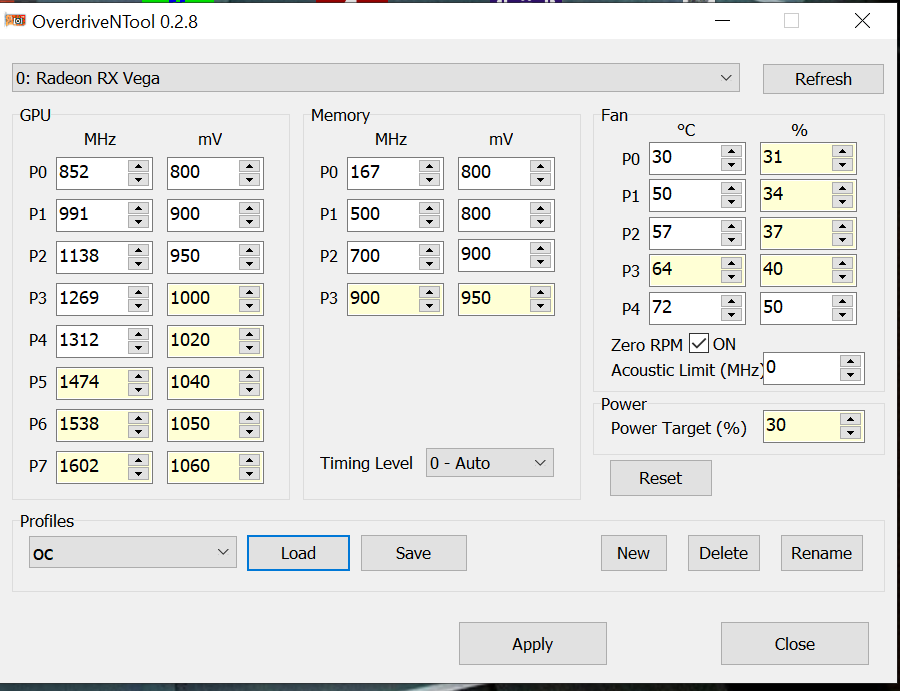The height and width of the screenshot is (691, 900).
Task: Click the Delete profile button
Action: tap(723, 553)
